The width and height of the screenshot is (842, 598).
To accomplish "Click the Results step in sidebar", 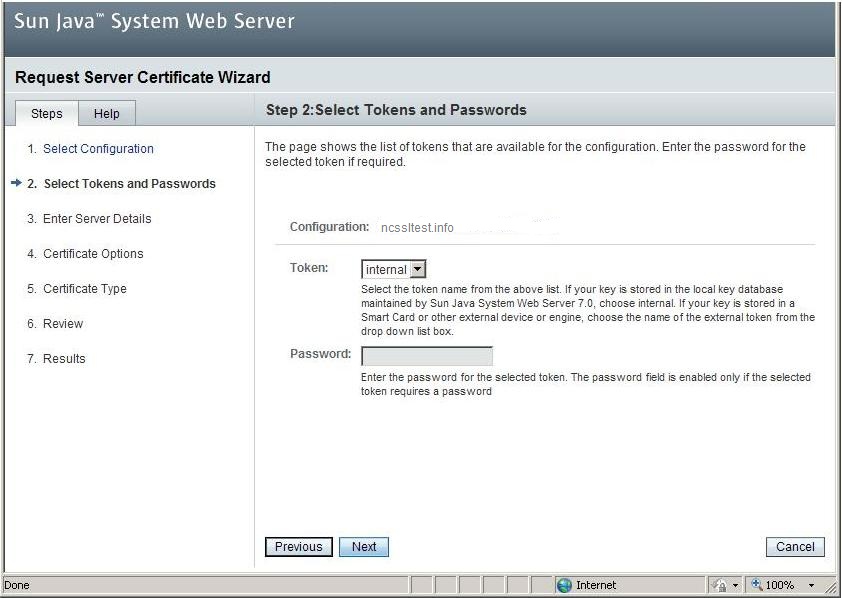I will point(64,359).
